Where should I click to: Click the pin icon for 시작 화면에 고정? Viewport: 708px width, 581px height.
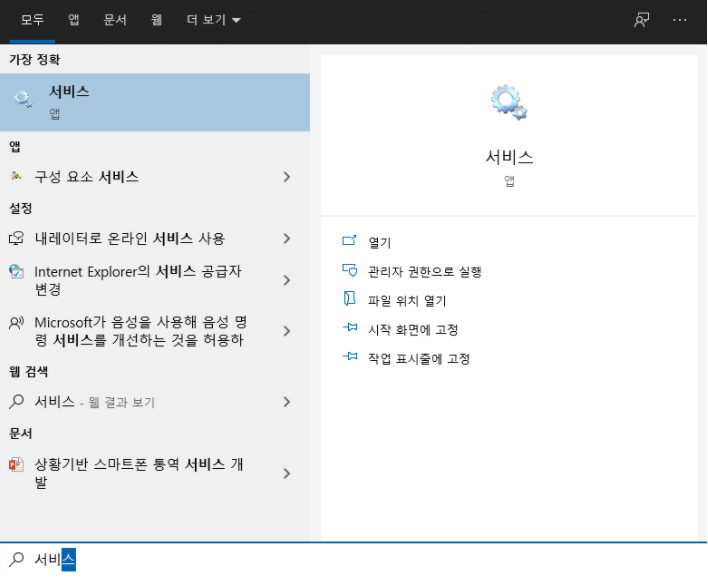coord(350,327)
